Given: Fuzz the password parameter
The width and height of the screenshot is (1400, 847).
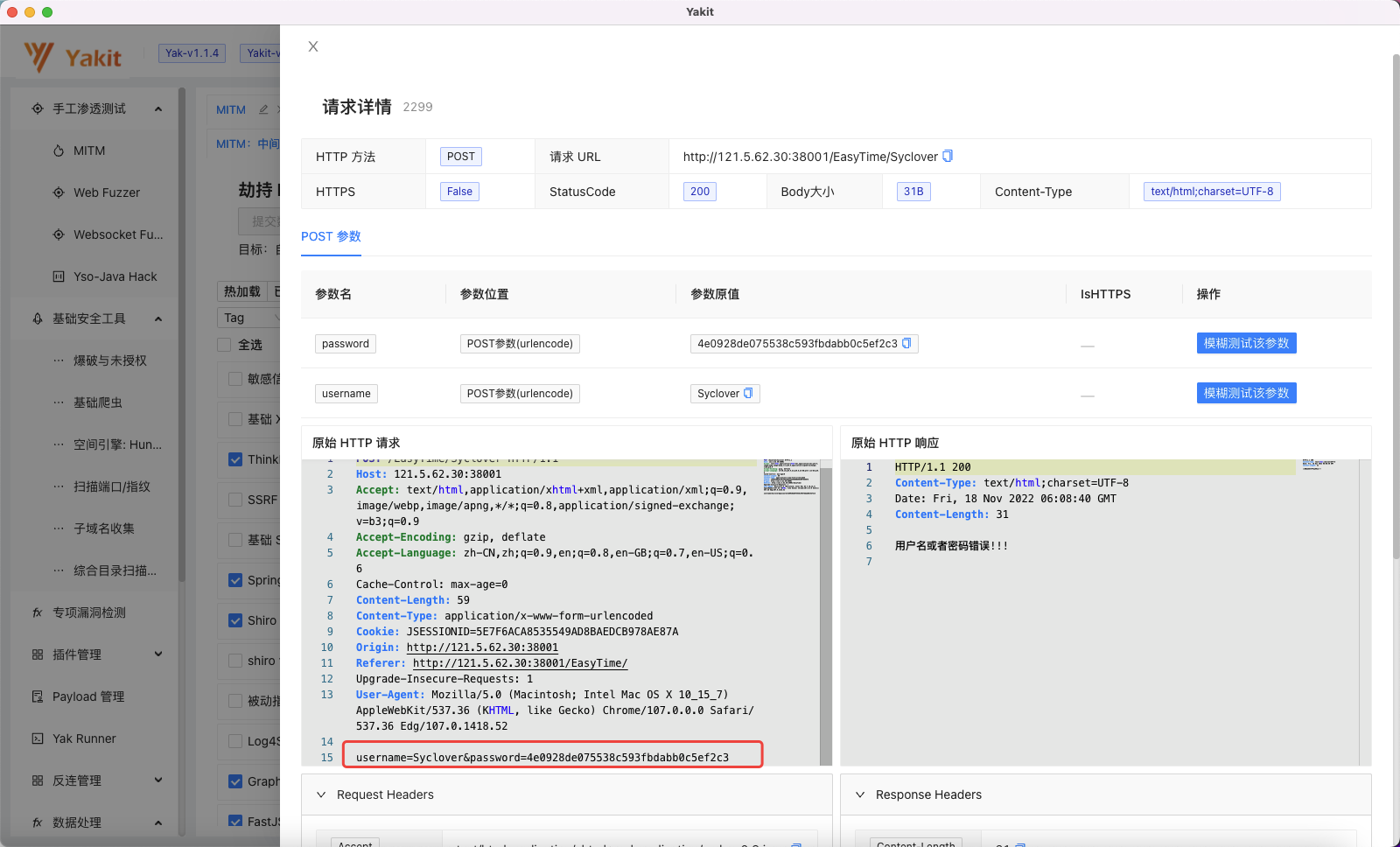Looking at the screenshot, I should tap(1246, 343).
